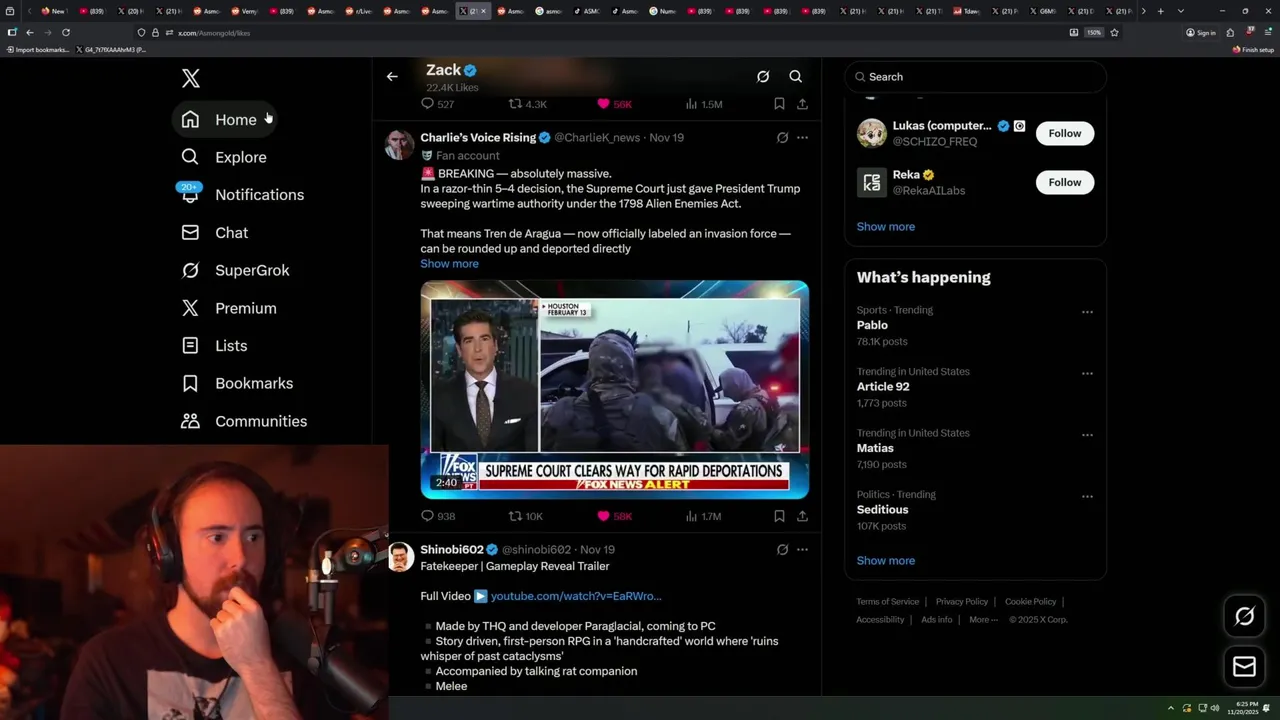Open floating messages envelope button
The image size is (1280, 720).
click(x=1244, y=667)
